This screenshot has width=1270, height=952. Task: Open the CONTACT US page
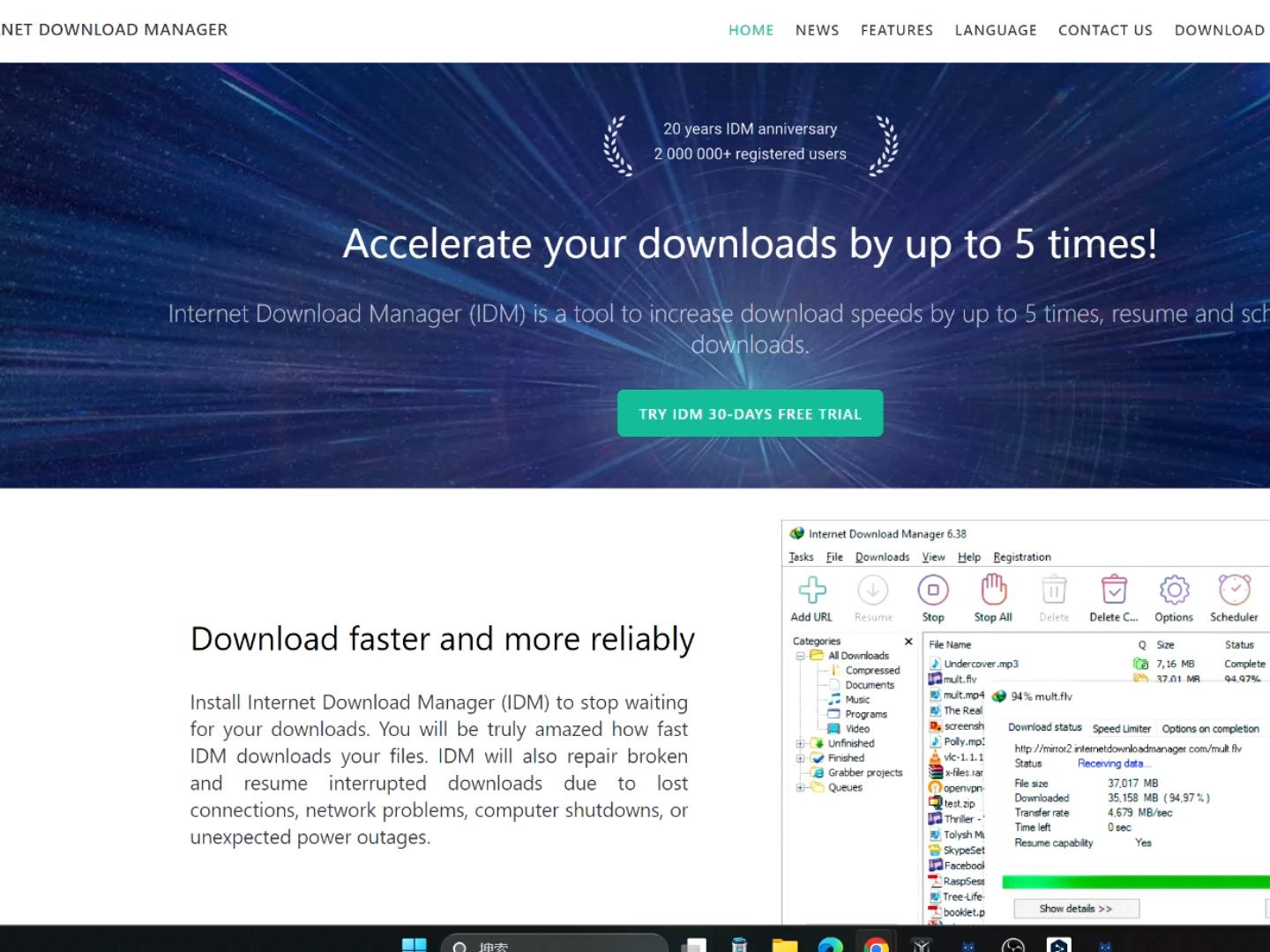1105,30
